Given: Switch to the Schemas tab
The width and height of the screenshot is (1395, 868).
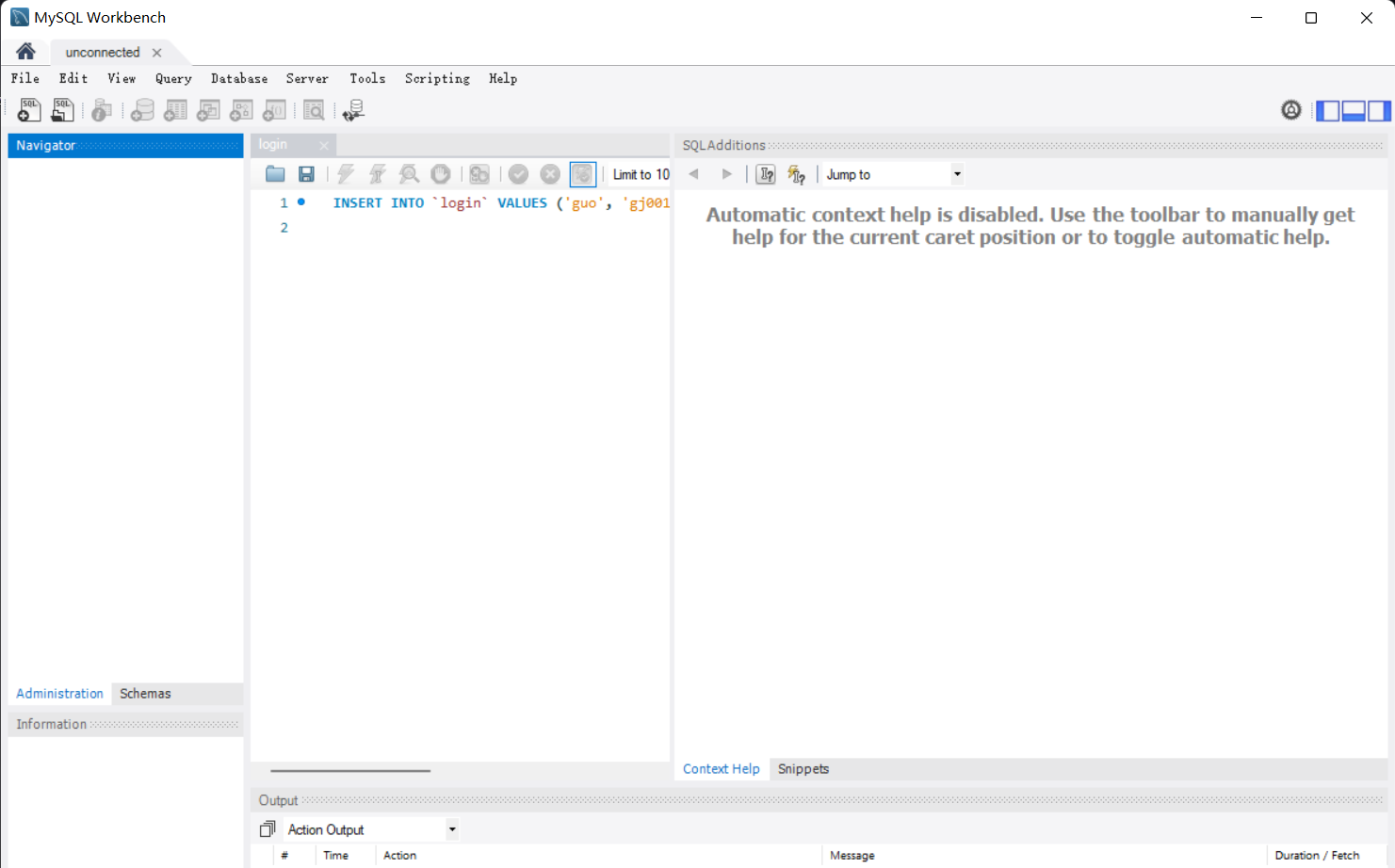Looking at the screenshot, I should coord(145,693).
